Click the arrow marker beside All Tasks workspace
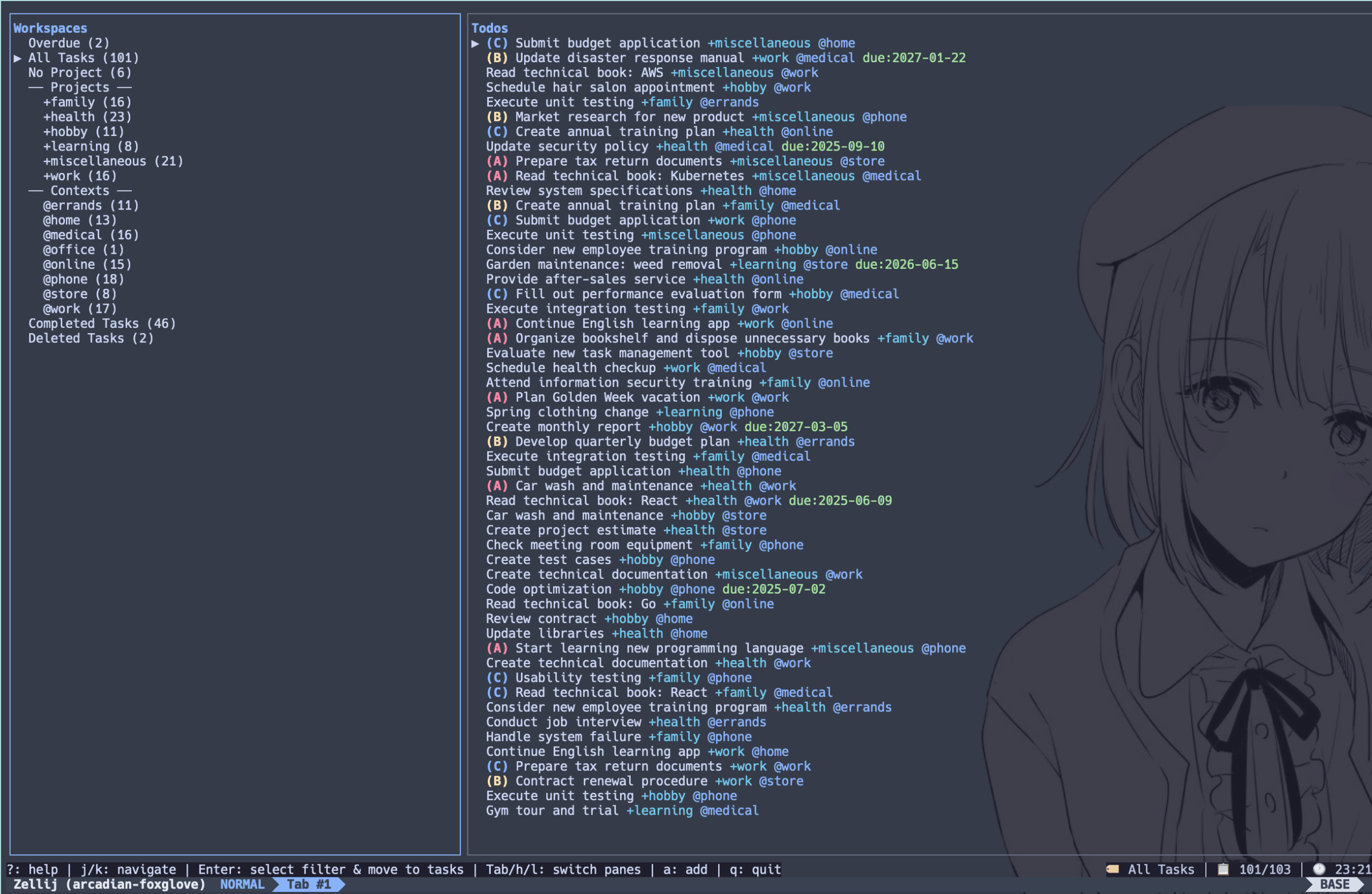 pos(18,58)
